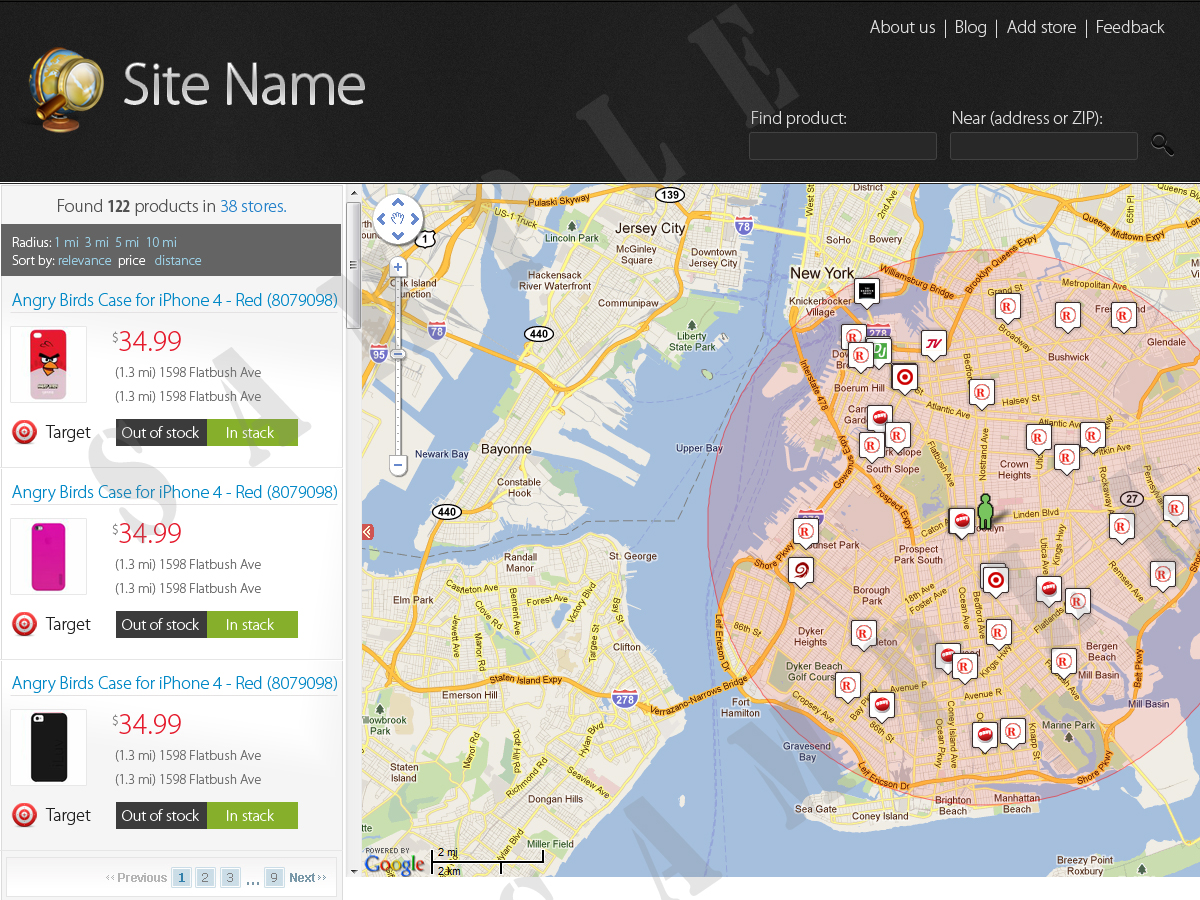Go to results page 2

pos(205,878)
